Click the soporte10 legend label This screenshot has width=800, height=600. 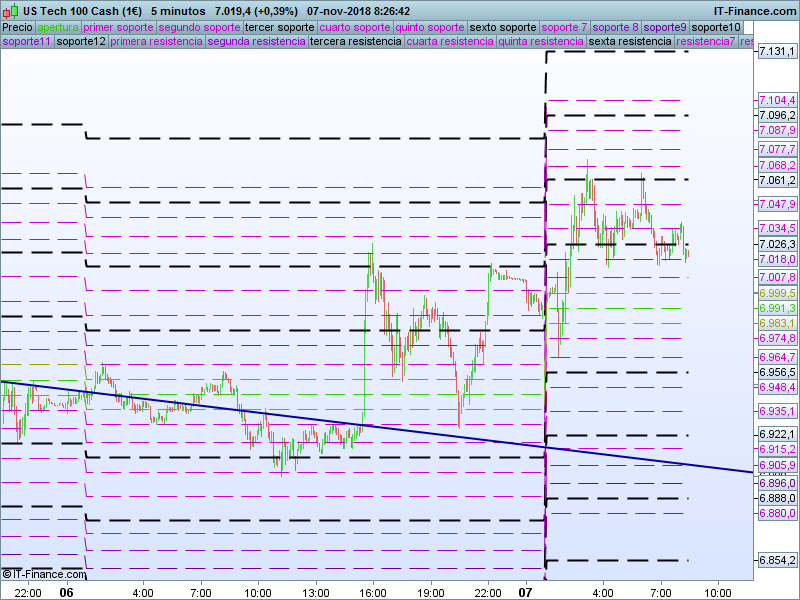coord(716,27)
